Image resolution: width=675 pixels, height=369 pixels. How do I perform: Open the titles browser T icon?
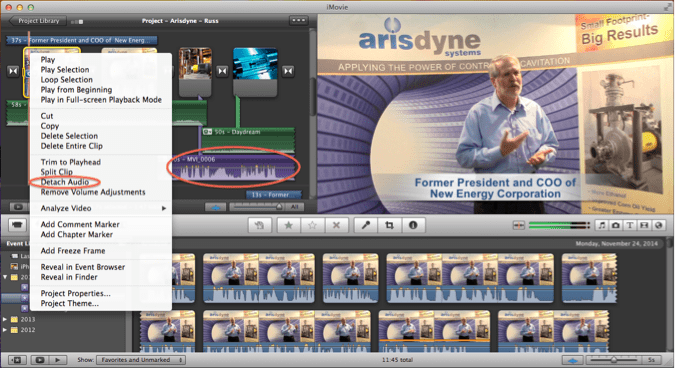pyautogui.click(x=630, y=225)
